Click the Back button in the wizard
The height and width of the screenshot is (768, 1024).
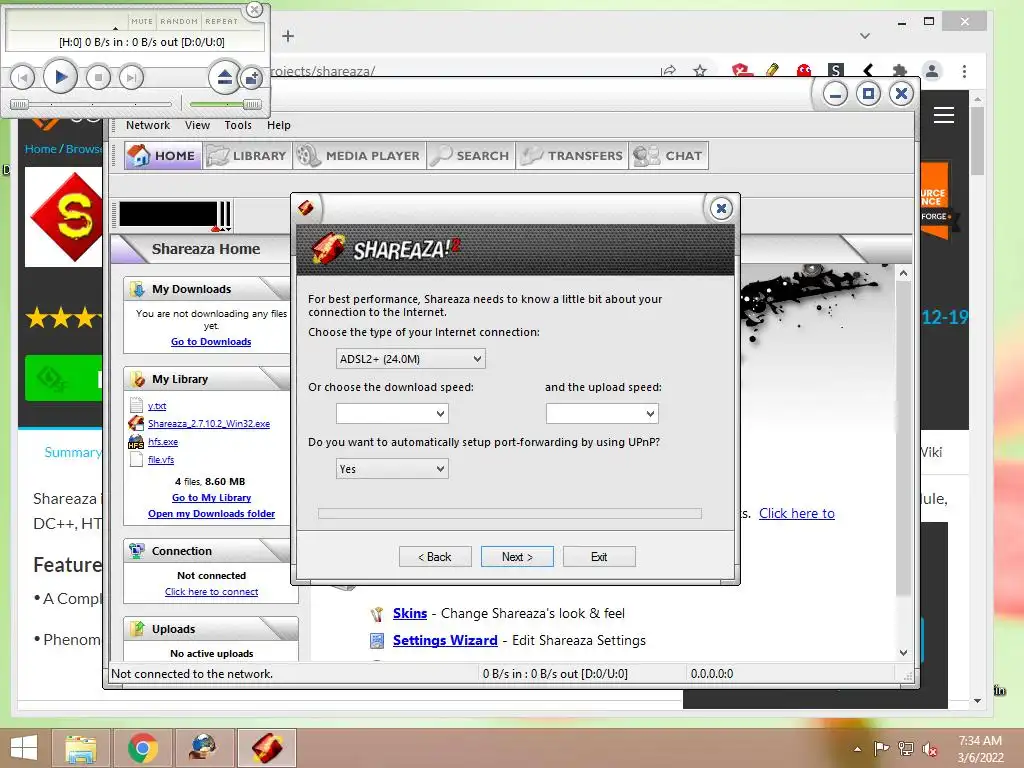coord(435,556)
